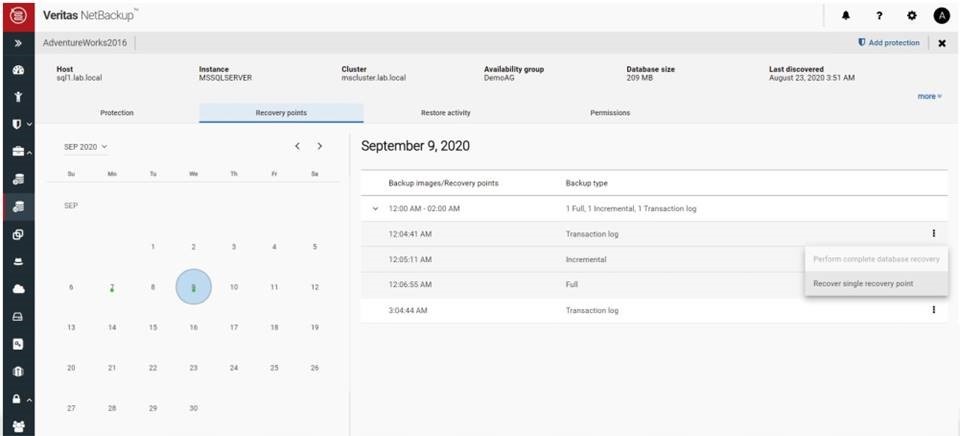Open the settings gear icon
This screenshot has width=960, height=436.
(912, 17)
